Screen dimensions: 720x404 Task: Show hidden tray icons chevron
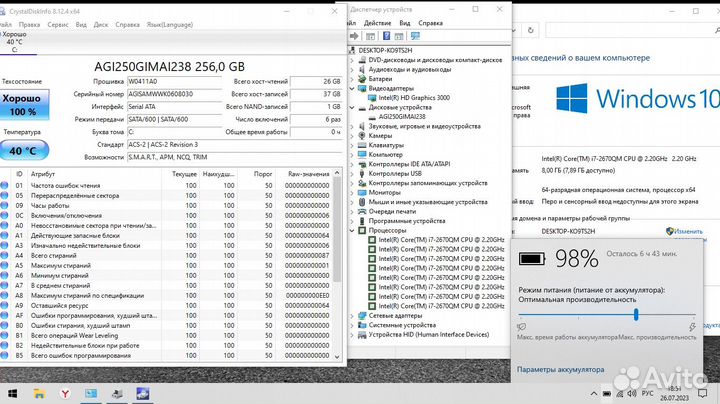(x=593, y=394)
